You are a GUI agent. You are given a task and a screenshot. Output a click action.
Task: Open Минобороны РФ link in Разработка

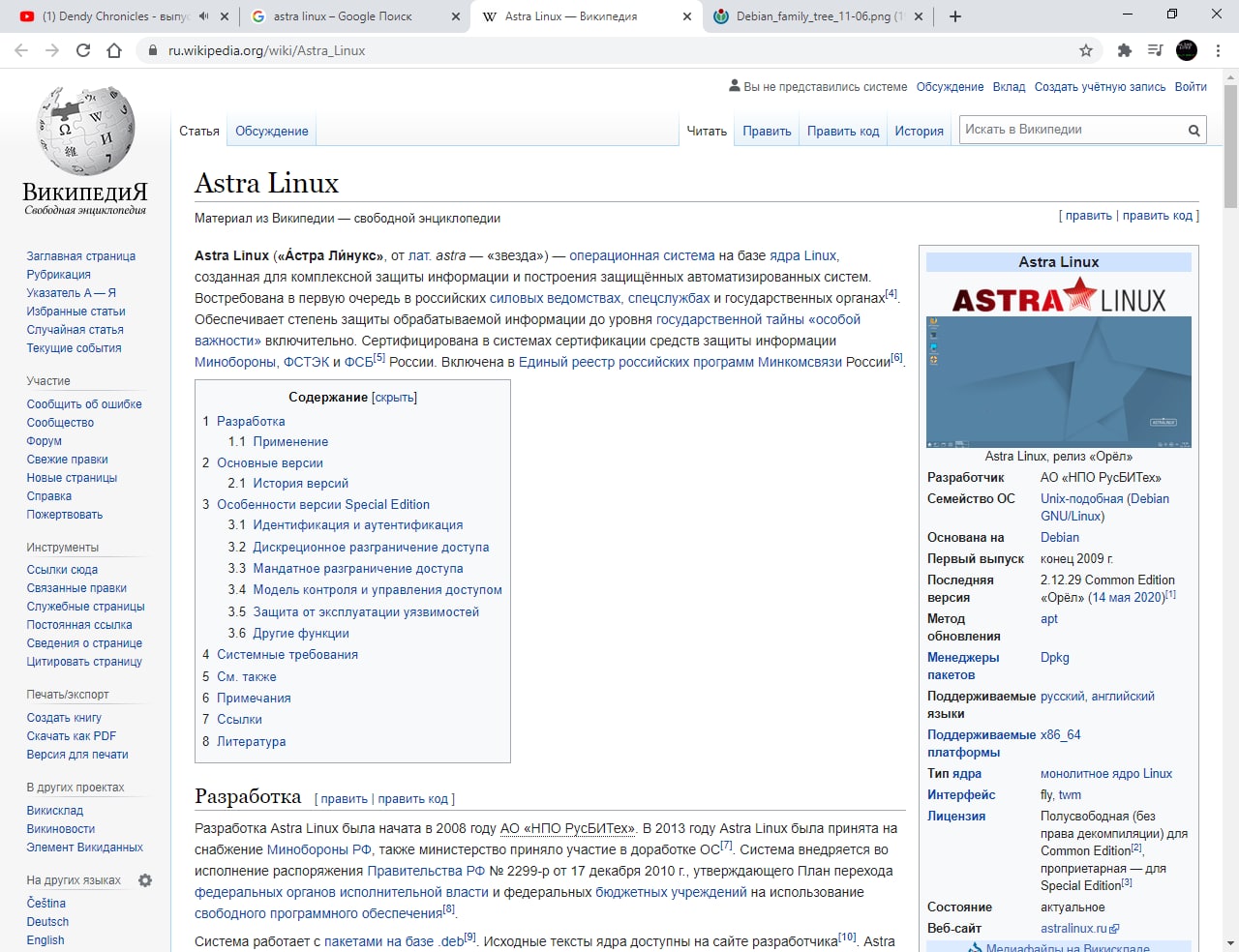pos(319,849)
